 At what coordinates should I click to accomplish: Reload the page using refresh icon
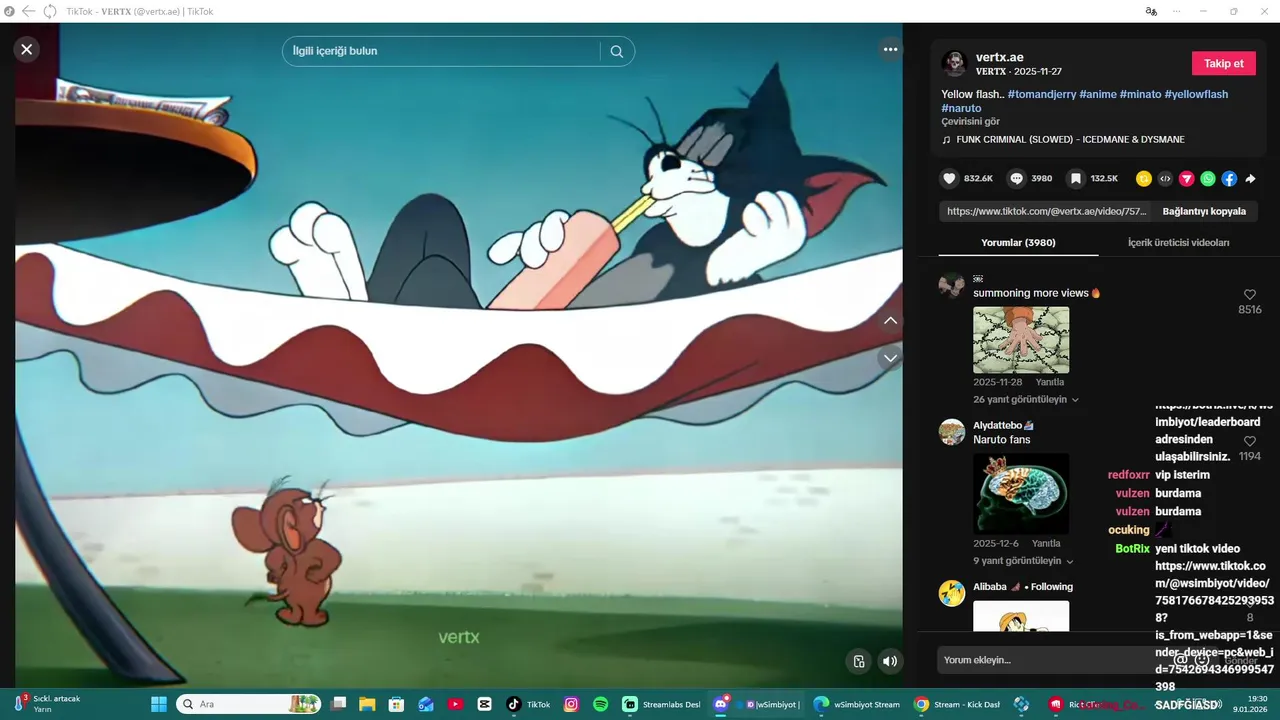[49, 11]
